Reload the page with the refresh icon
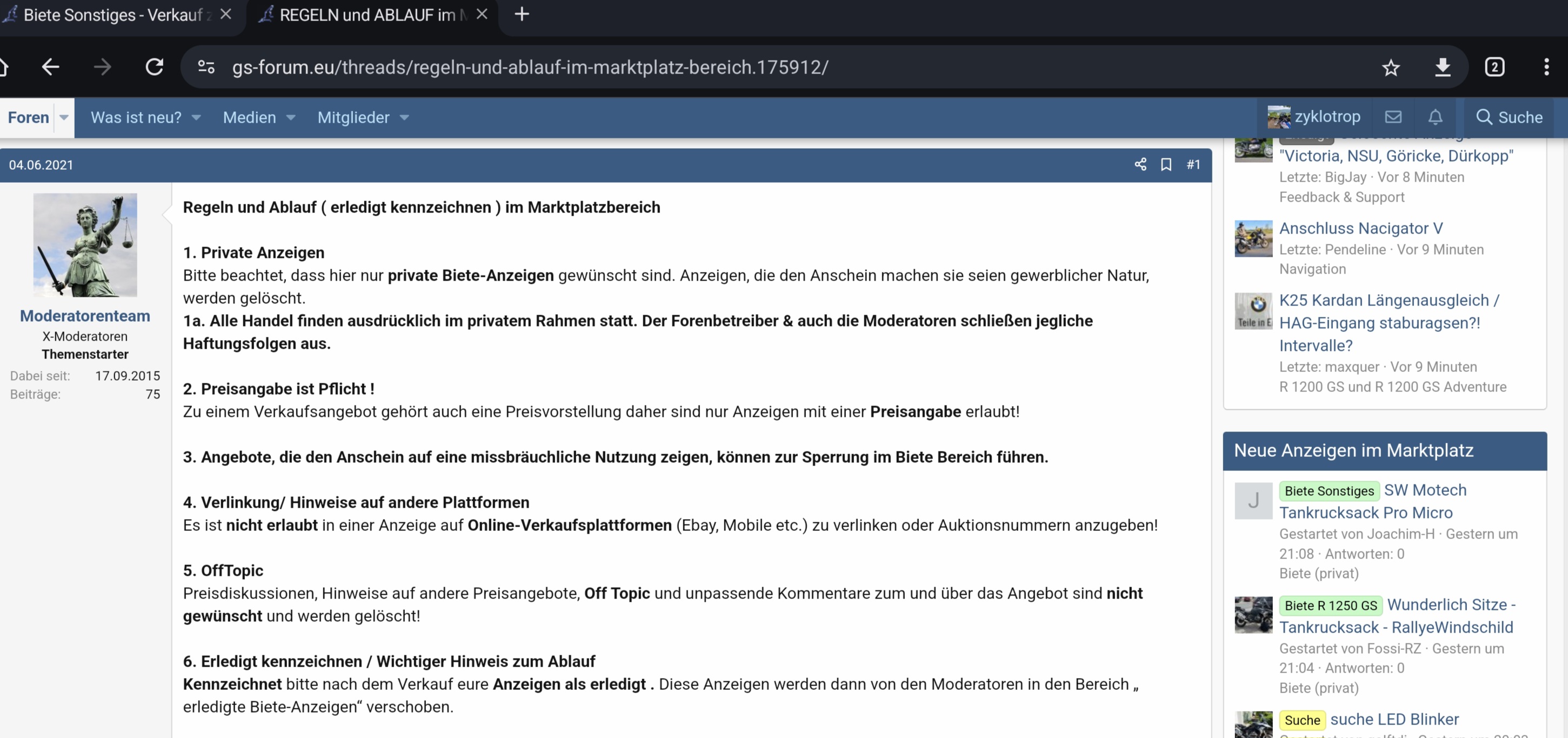Screen dimensions: 1568x738 pyautogui.click(x=155, y=67)
